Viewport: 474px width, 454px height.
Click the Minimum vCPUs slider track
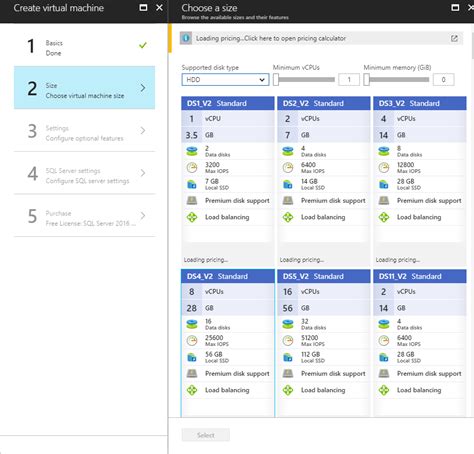pos(307,80)
